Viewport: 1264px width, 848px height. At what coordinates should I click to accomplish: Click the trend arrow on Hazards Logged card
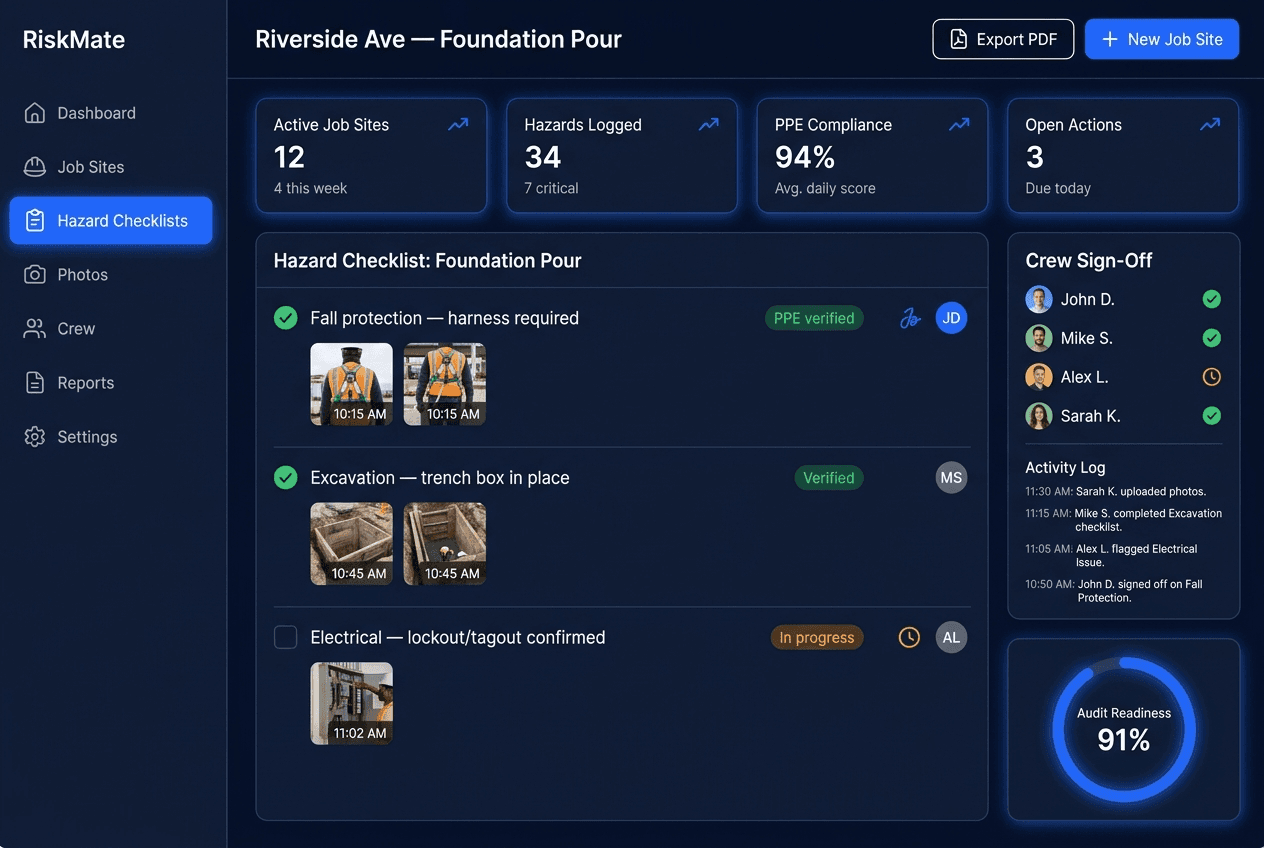pos(709,125)
